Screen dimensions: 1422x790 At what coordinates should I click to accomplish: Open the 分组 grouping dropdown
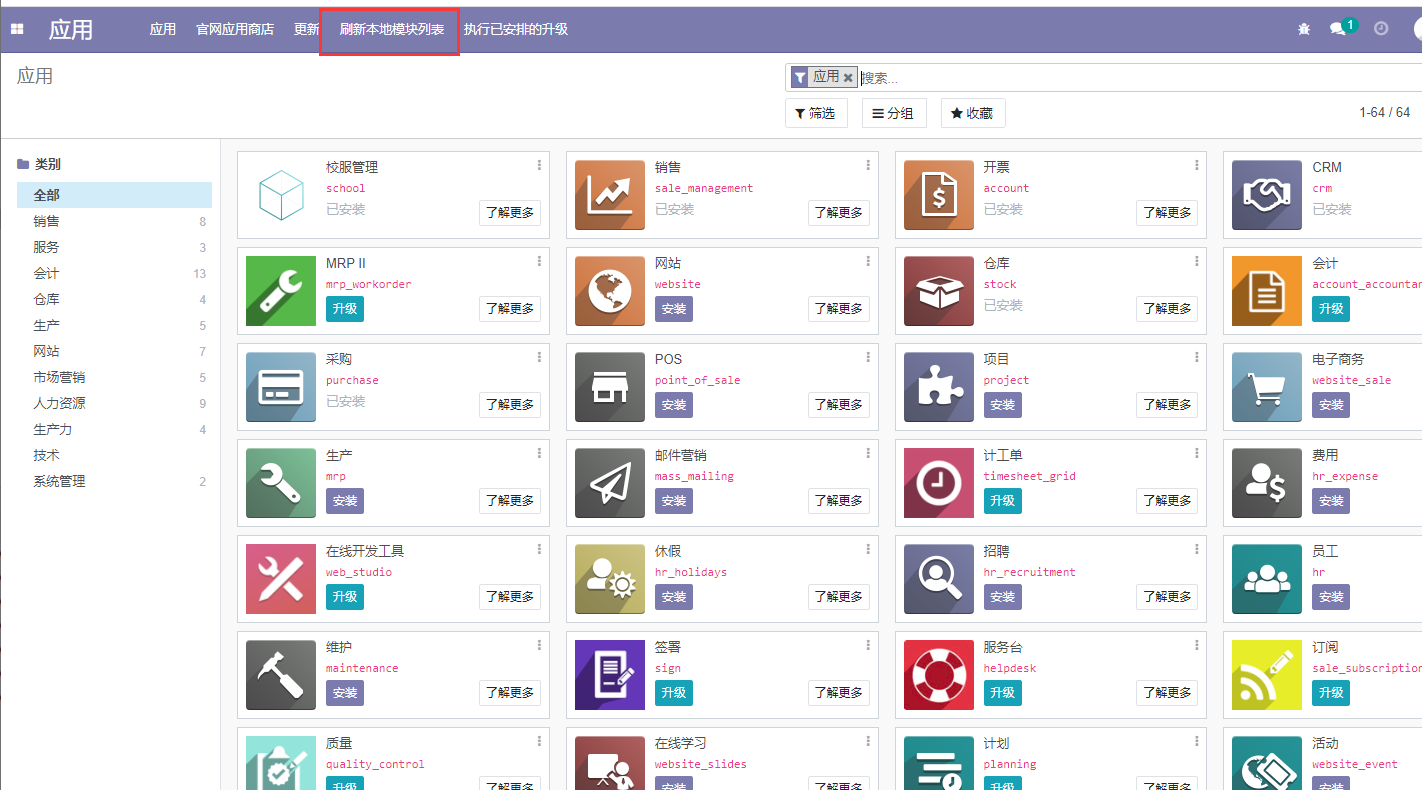pyautogui.click(x=894, y=113)
